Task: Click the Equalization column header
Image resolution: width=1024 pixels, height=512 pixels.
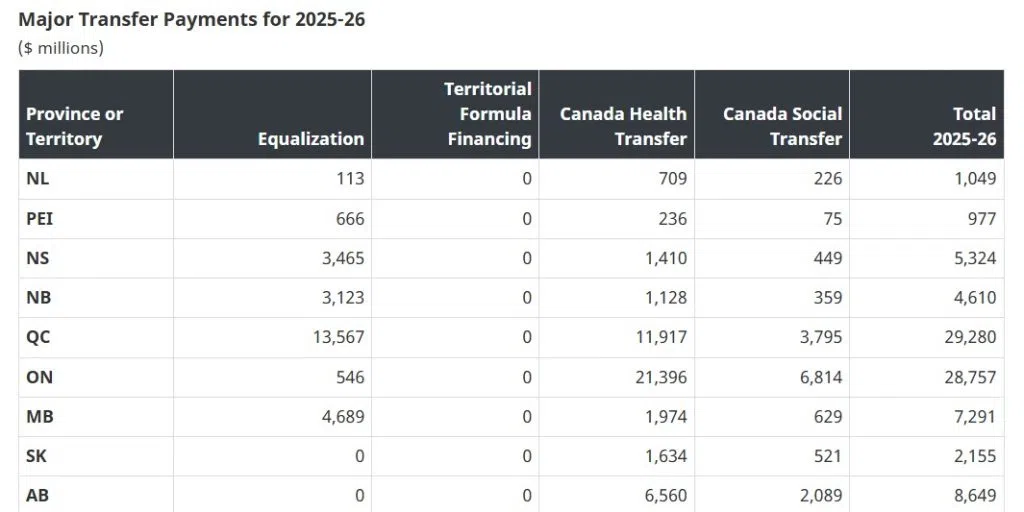Action: click(x=310, y=139)
